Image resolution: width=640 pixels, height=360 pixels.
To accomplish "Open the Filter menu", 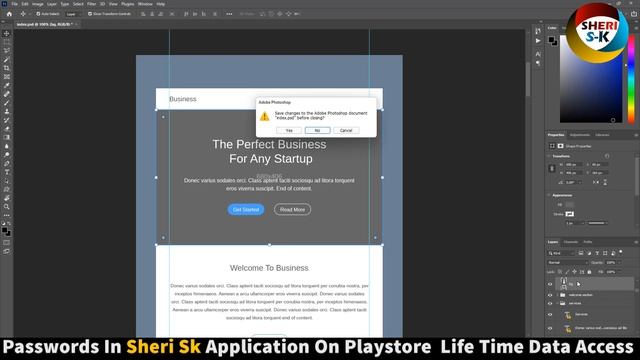I will 91,4.
